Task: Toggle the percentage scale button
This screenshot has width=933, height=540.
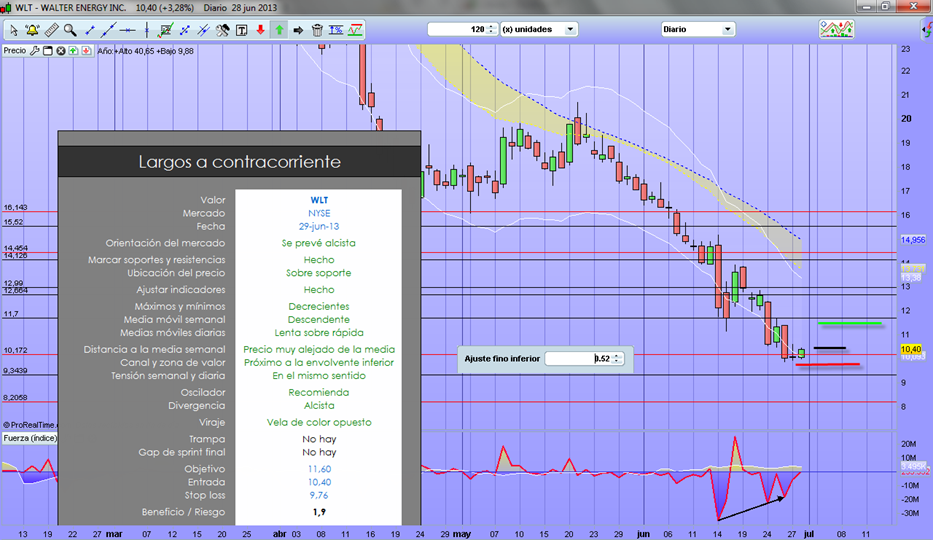Action: tap(336, 30)
